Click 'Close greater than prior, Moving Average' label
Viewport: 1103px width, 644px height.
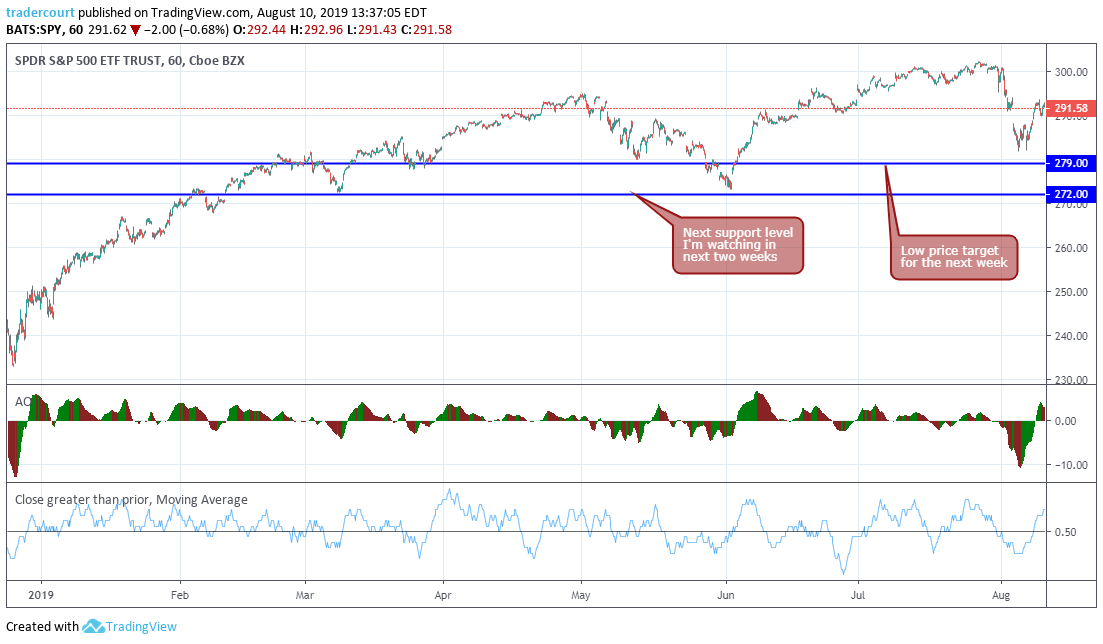click(131, 500)
